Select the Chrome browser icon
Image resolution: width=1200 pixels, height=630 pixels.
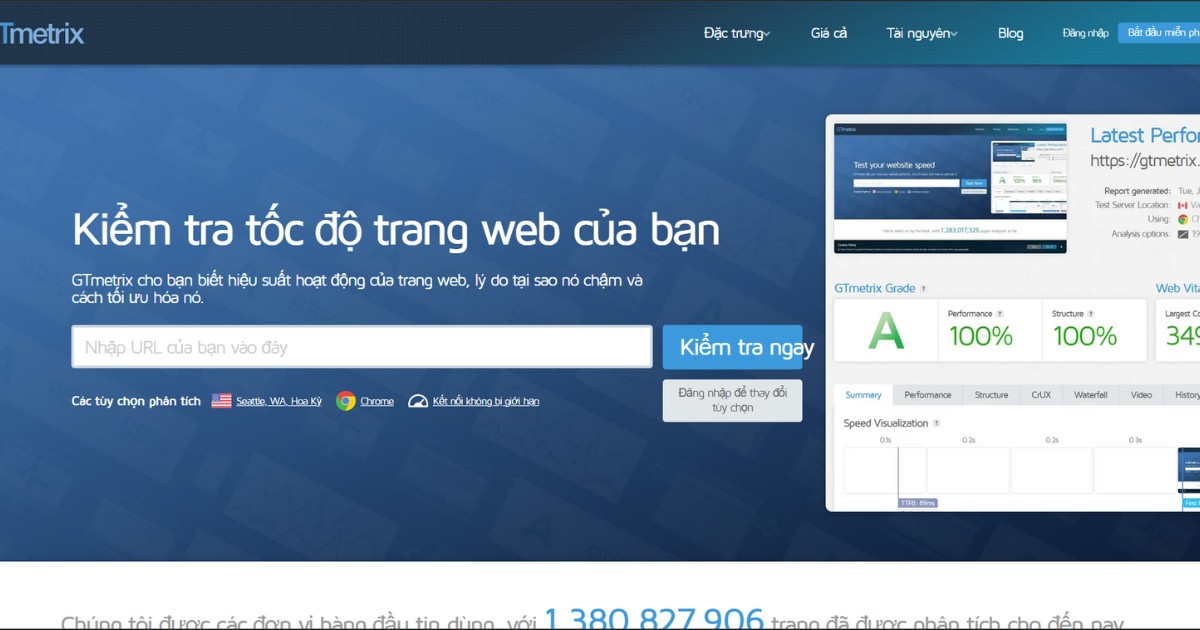345,400
